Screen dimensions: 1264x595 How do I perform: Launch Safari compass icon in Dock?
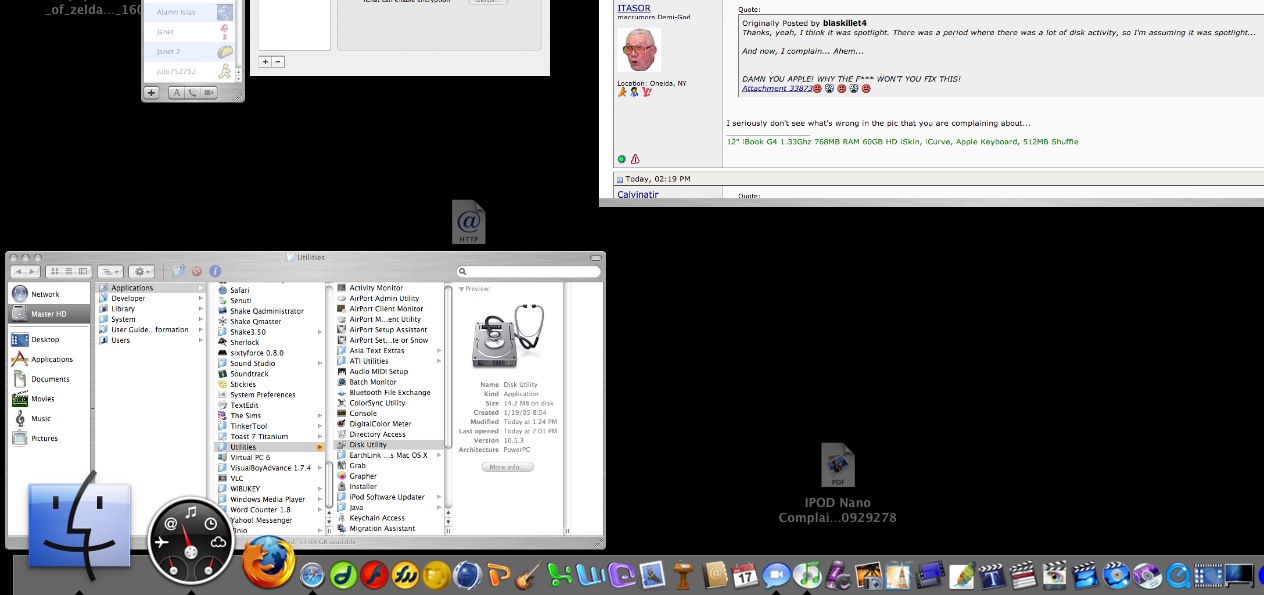pyautogui.click(x=313, y=575)
